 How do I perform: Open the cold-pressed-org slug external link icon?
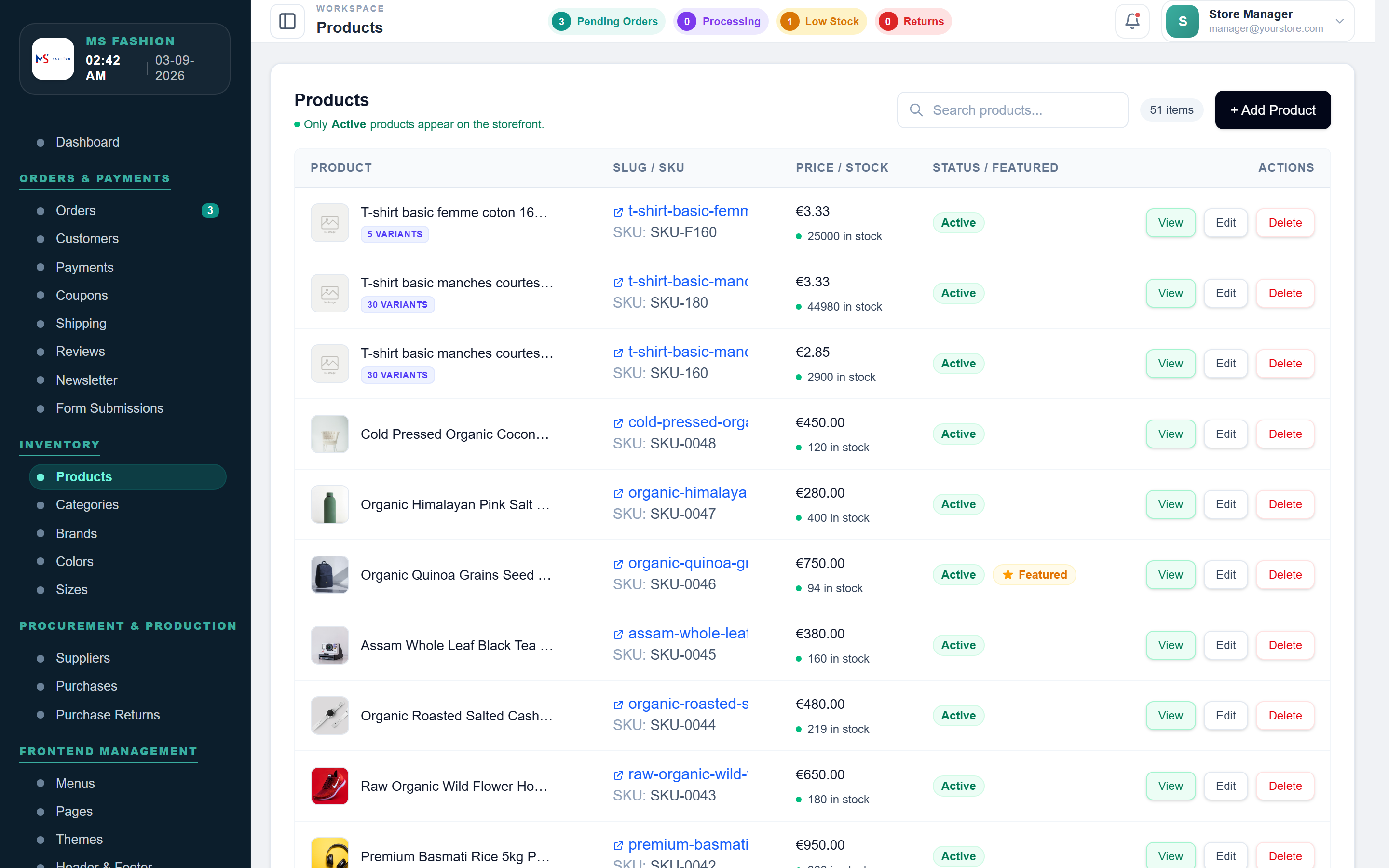618,423
